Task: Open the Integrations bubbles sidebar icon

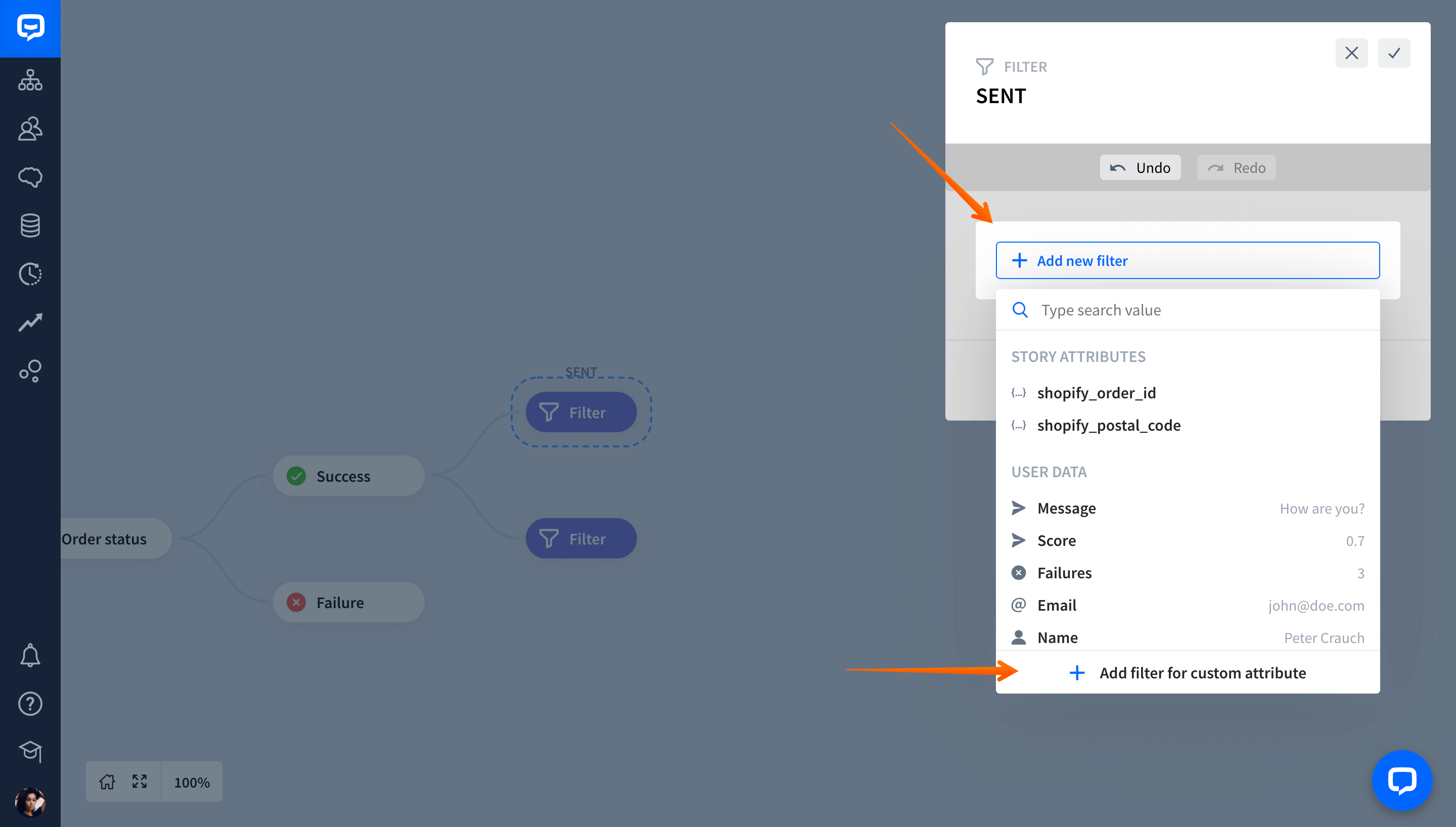Action: click(x=30, y=371)
